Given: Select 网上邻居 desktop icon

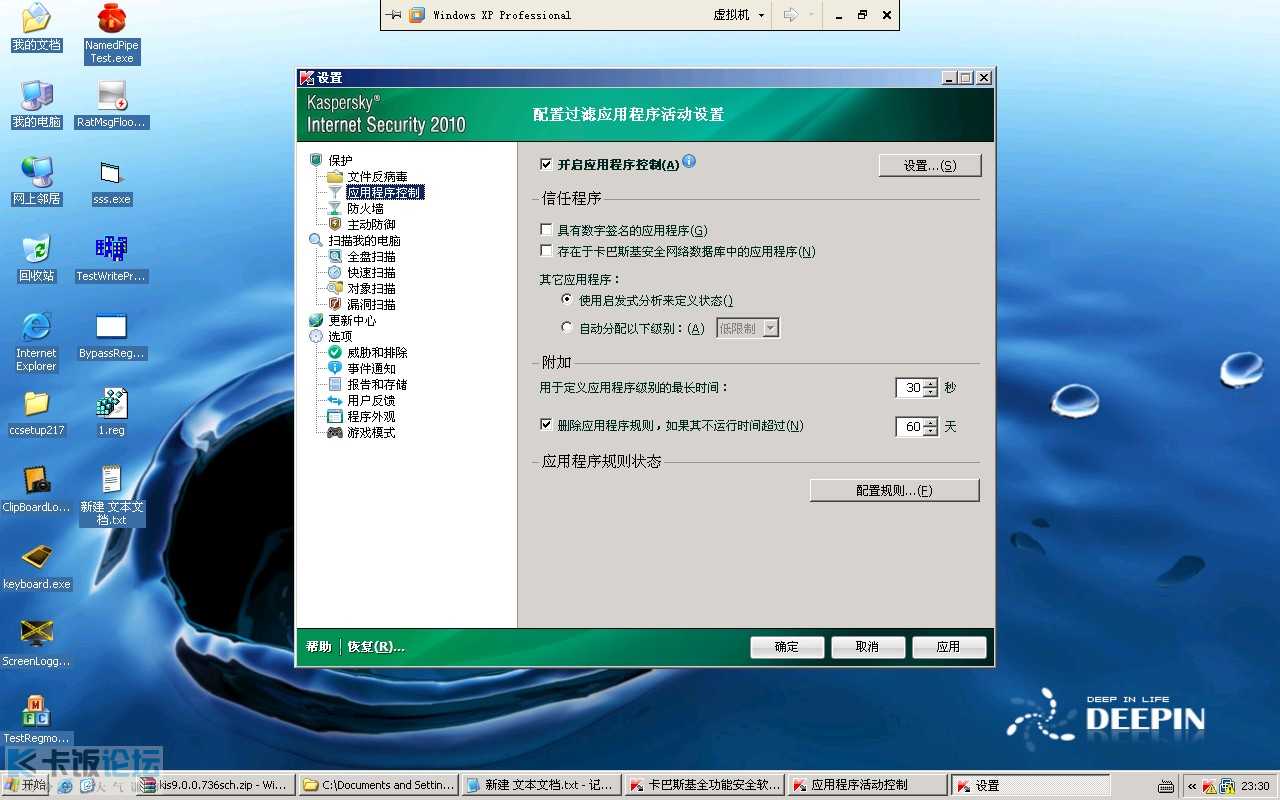Looking at the screenshot, I should (x=36, y=181).
